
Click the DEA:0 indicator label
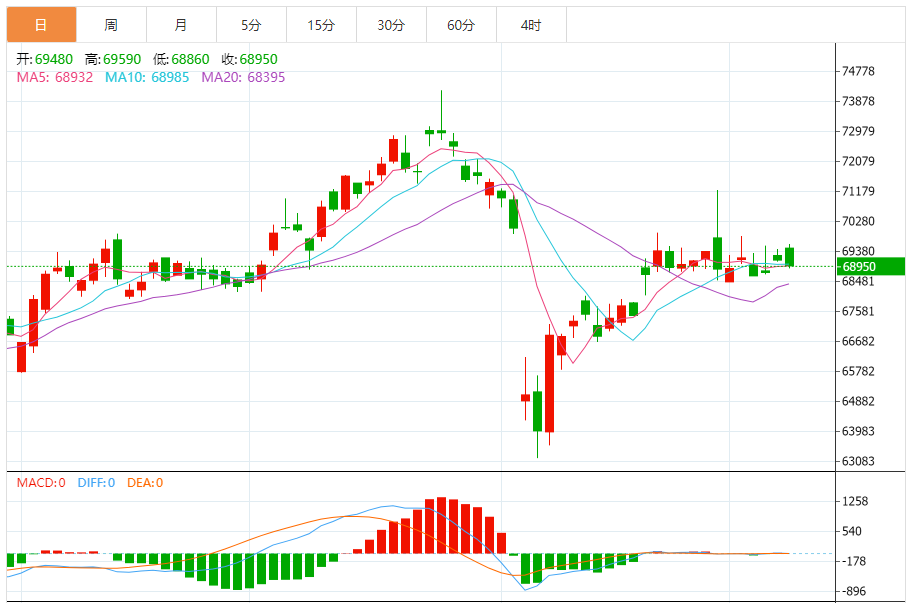point(145,483)
